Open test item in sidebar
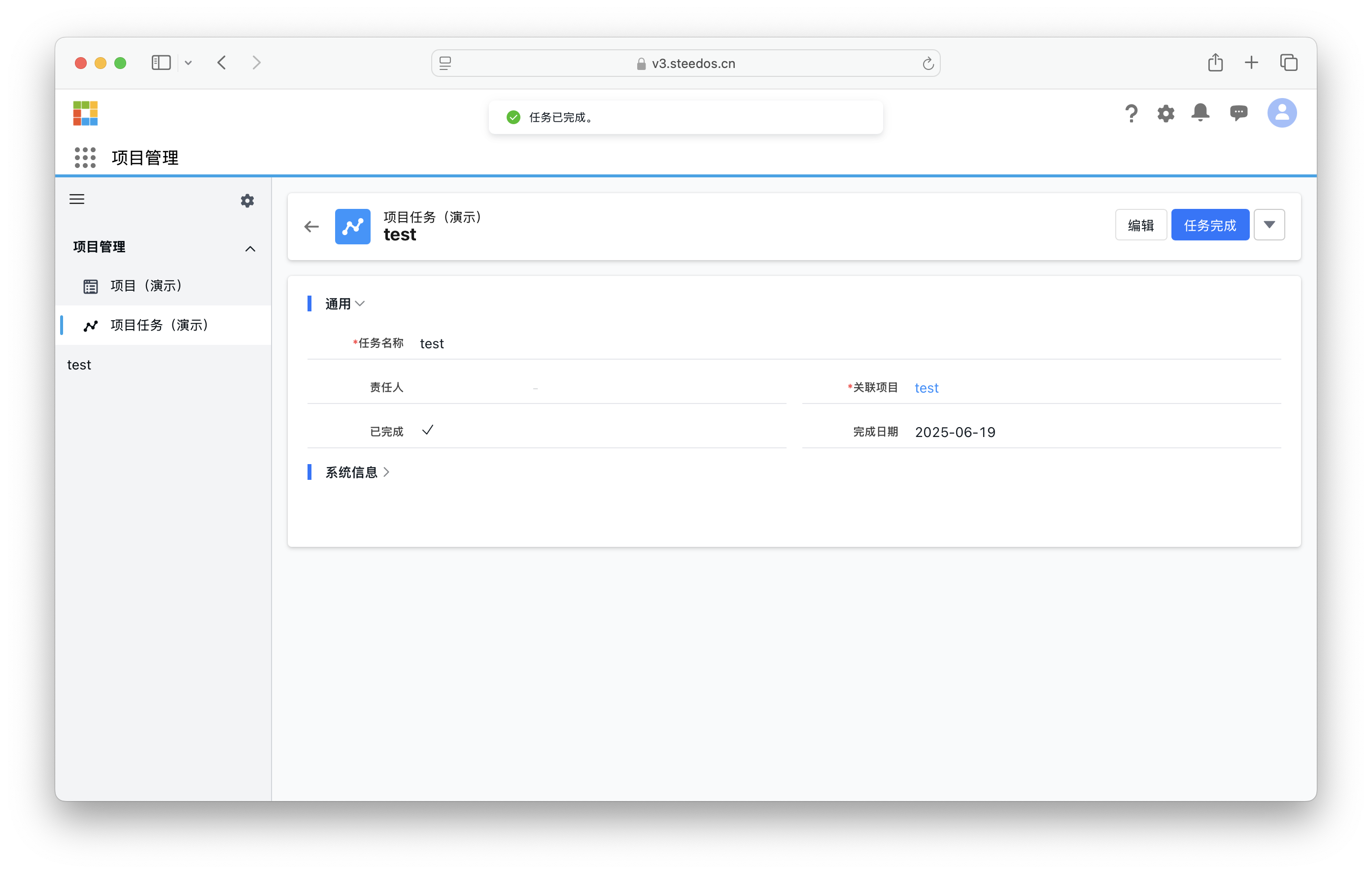The width and height of the screenshot is (1372, 874). coord(79,365)
